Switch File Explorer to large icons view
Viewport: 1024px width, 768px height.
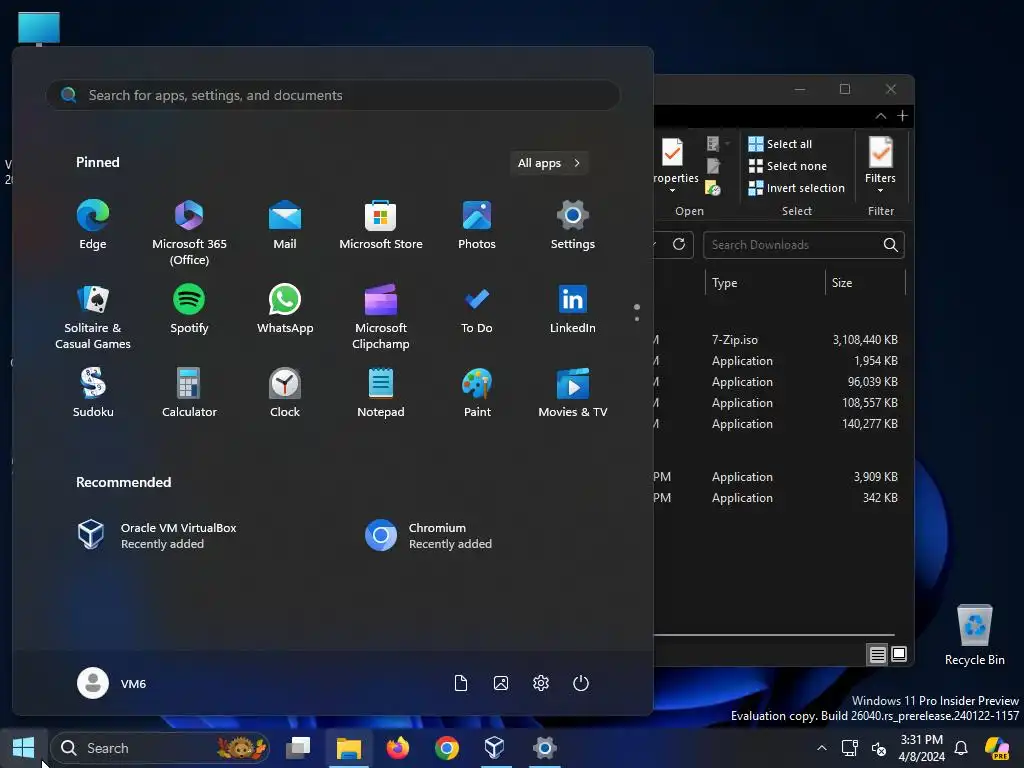(899, 654)
